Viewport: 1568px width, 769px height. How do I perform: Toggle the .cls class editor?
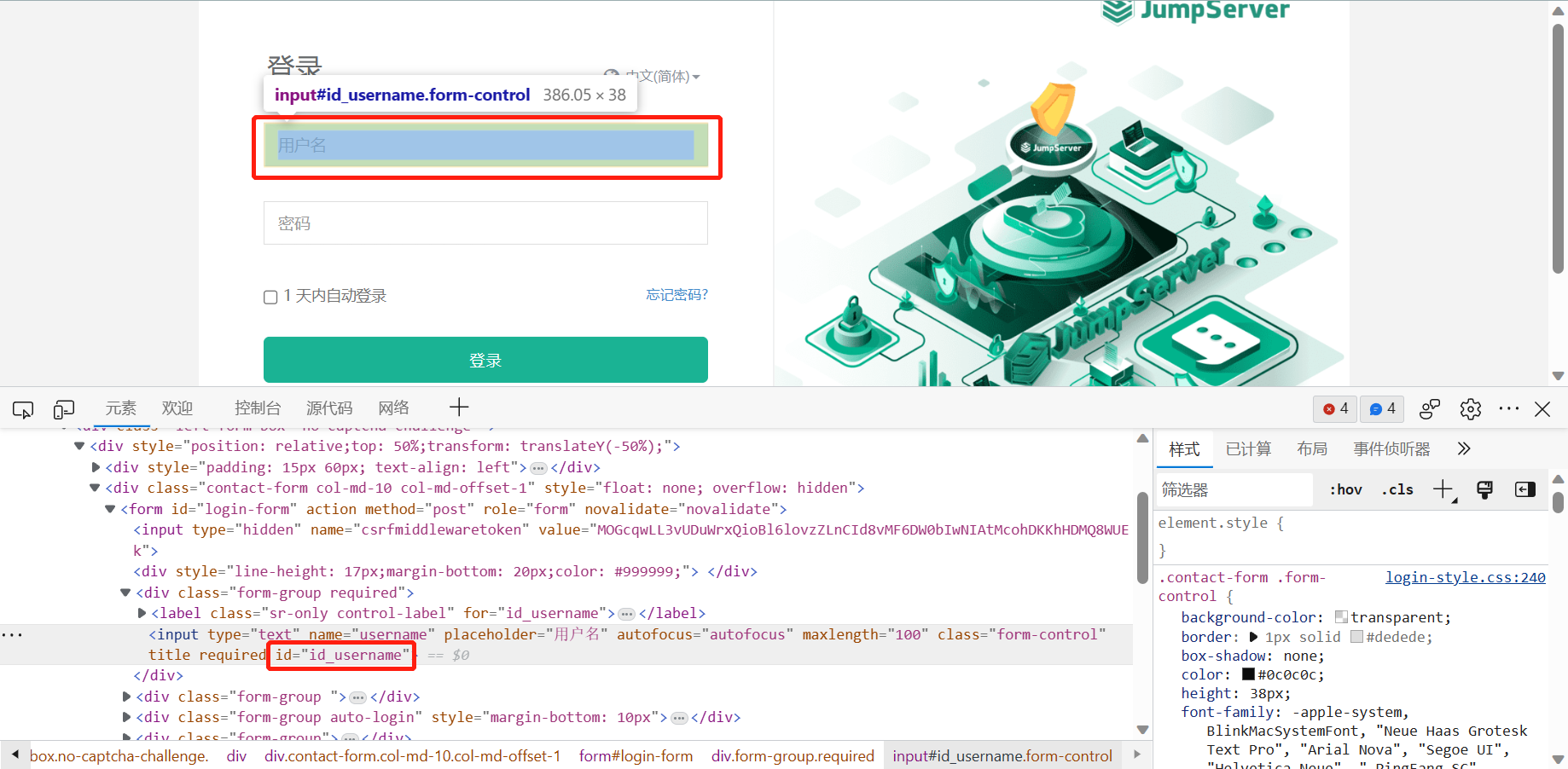(x=1397, y=489)
